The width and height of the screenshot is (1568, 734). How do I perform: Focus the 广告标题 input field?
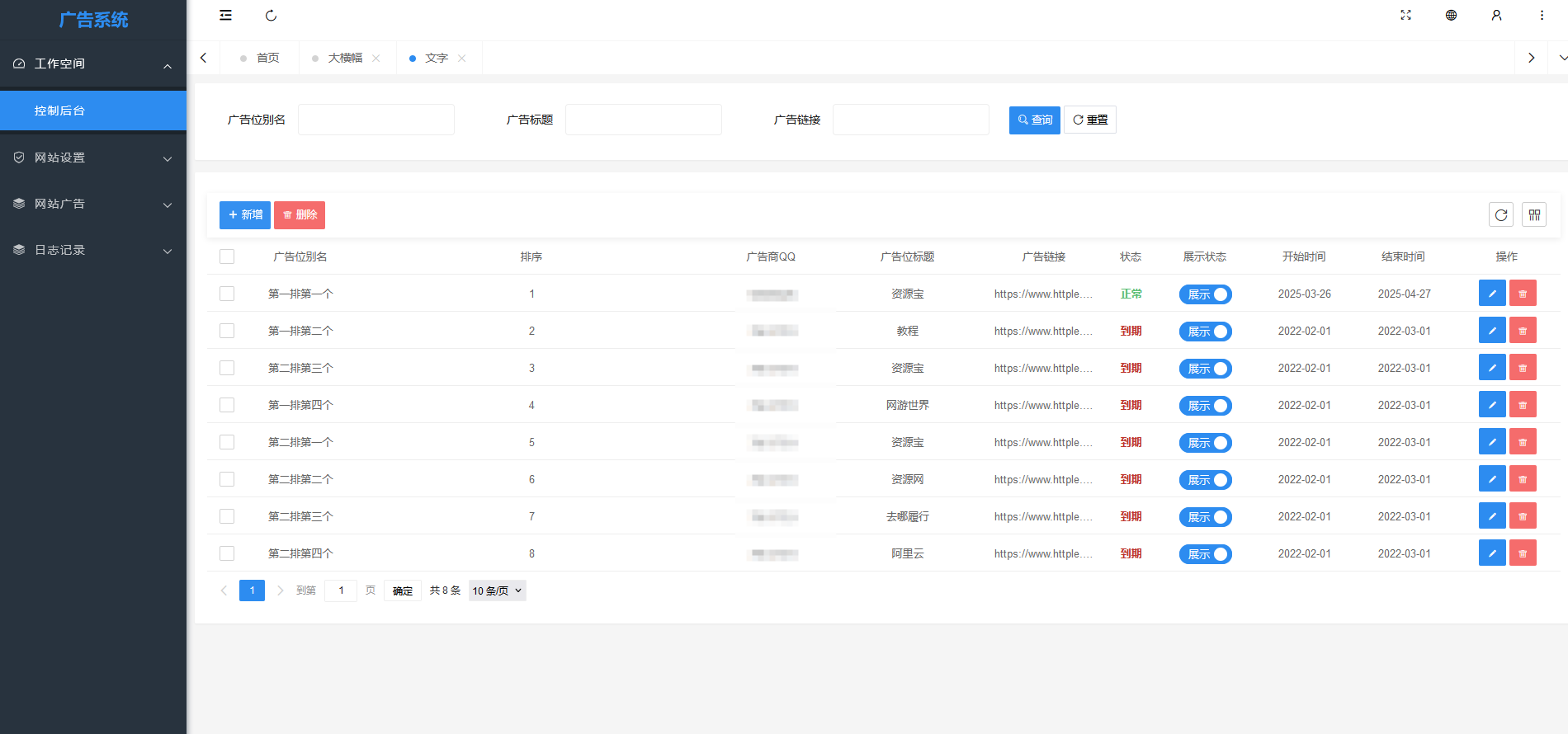[644, 120]
